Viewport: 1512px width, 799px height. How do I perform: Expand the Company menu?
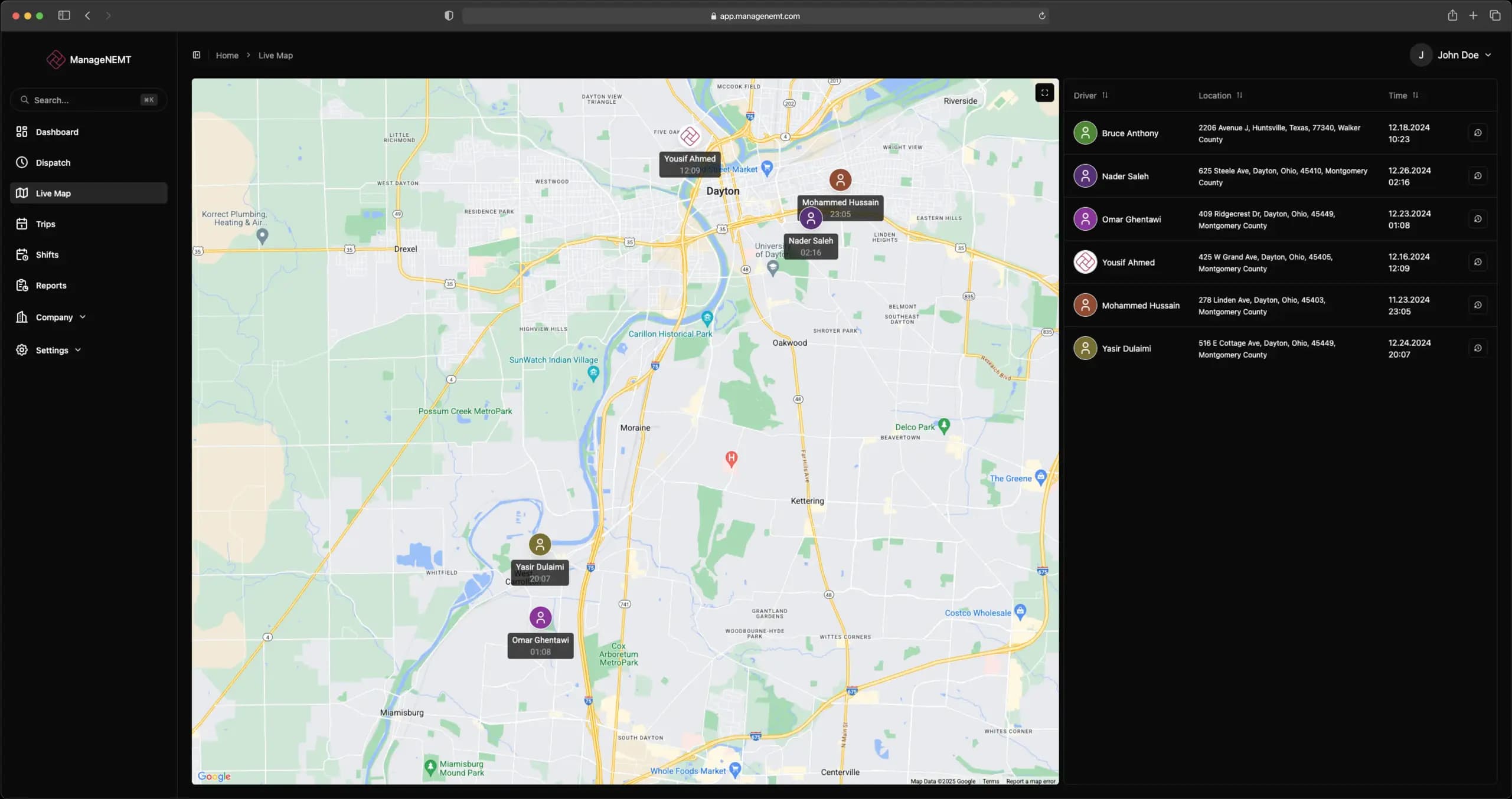(x=82, y=317)
